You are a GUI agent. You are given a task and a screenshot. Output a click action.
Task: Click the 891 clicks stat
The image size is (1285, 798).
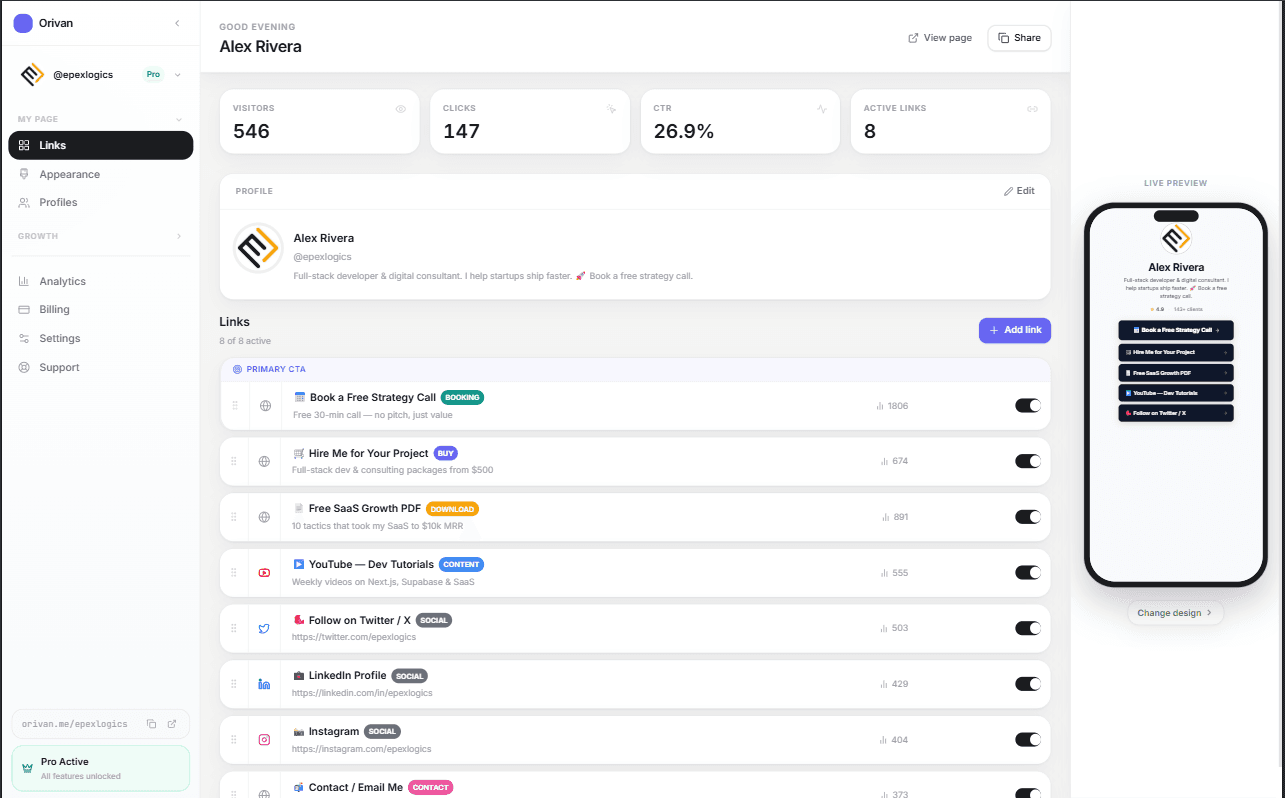pos(895,517)
